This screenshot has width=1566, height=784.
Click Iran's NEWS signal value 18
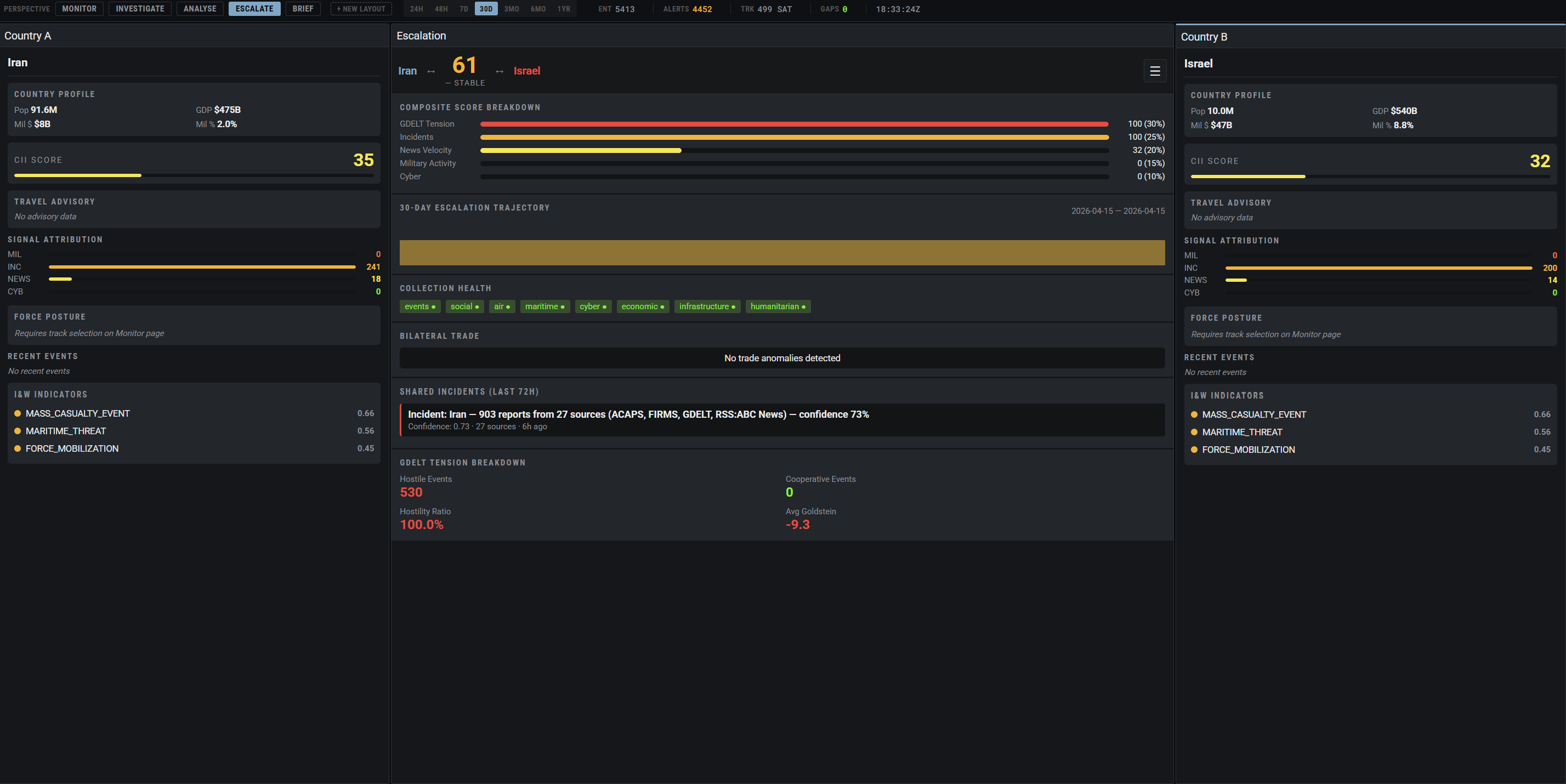pos(376,279)
